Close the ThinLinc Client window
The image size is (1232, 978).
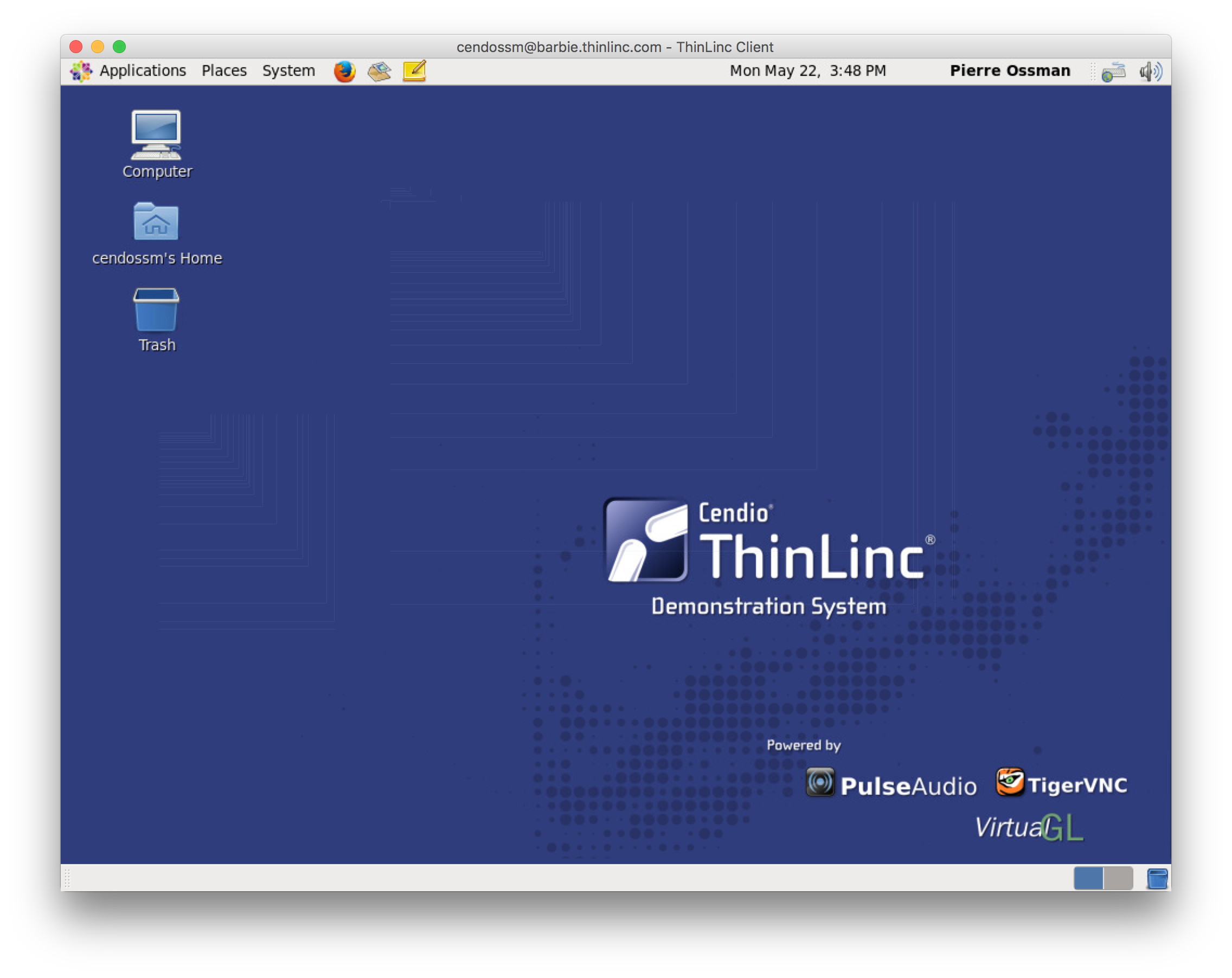[76, 47]
